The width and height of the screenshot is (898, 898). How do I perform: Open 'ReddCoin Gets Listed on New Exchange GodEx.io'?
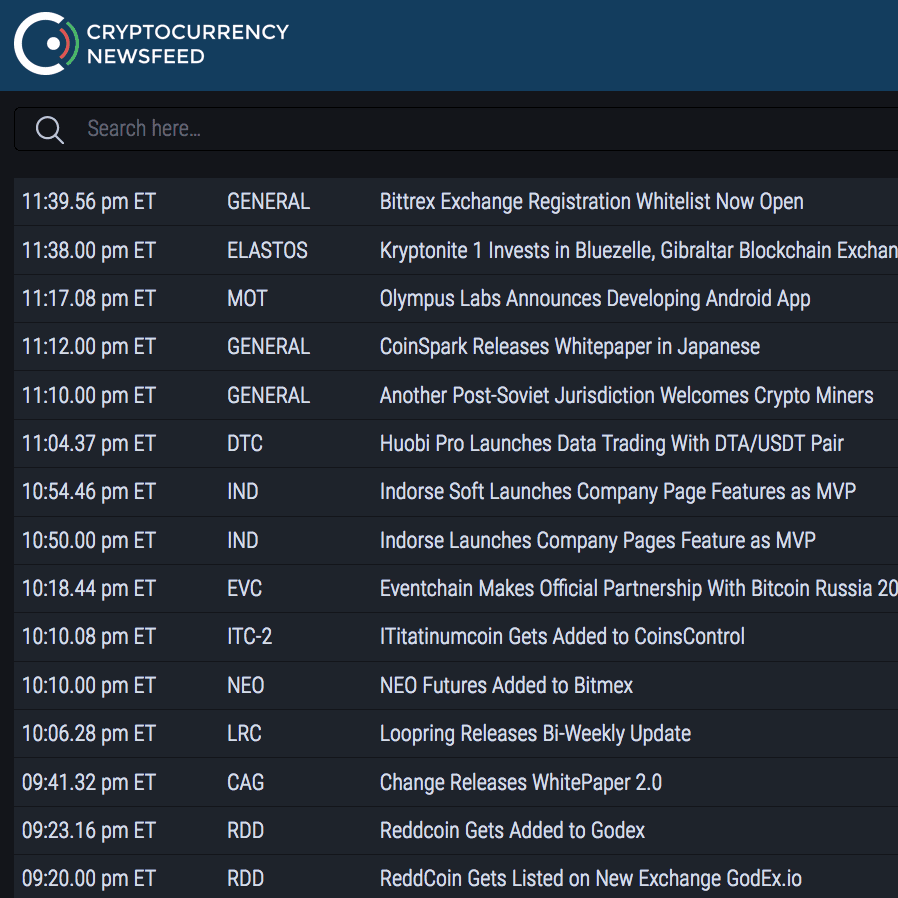pyautogui.click(x=590, y=878)
